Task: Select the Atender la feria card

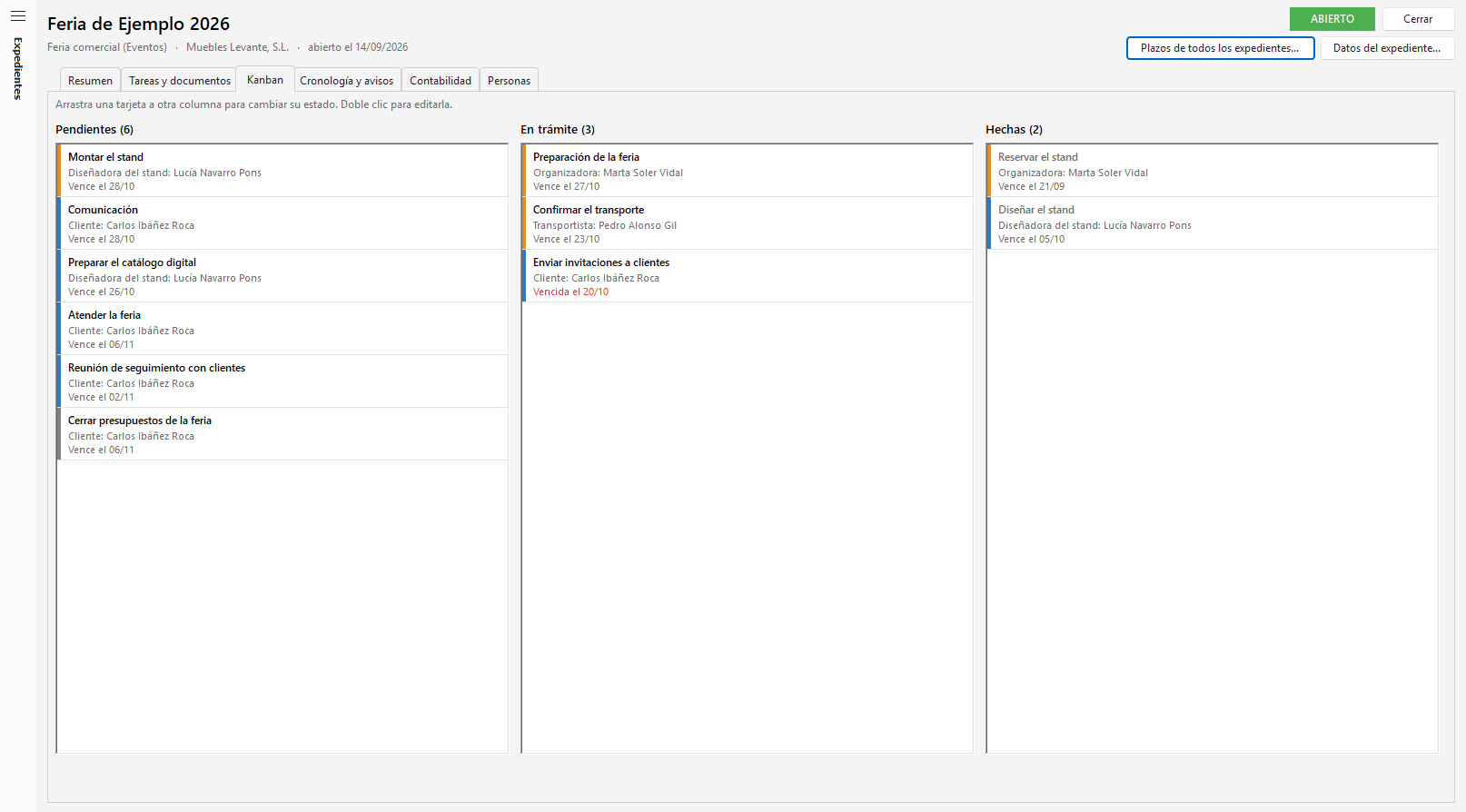Action: (x=282, y=329)
